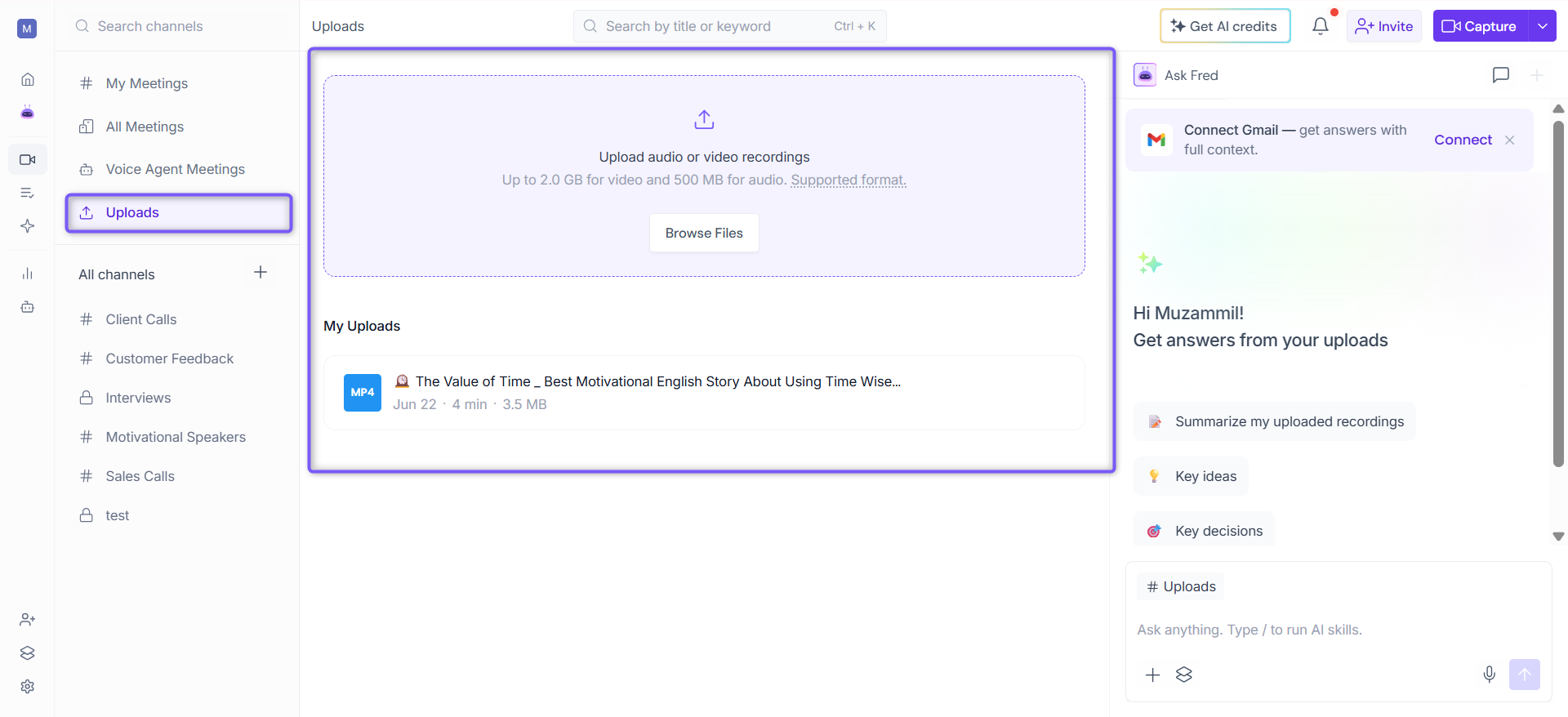Click the My Uploads heading
1568x717 pixels.
tap(362, 326)
